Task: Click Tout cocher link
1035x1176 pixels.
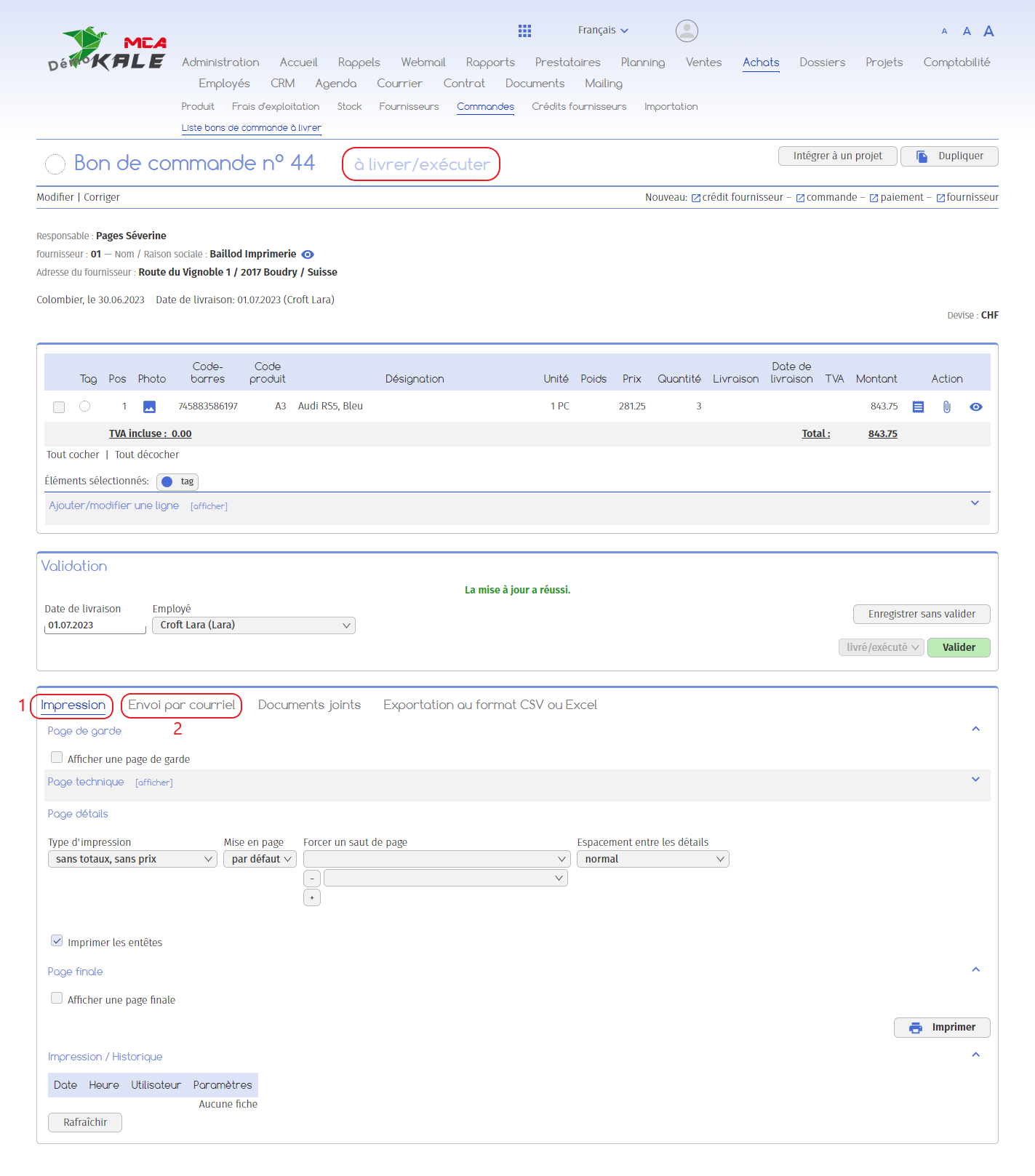Action: 73,455
